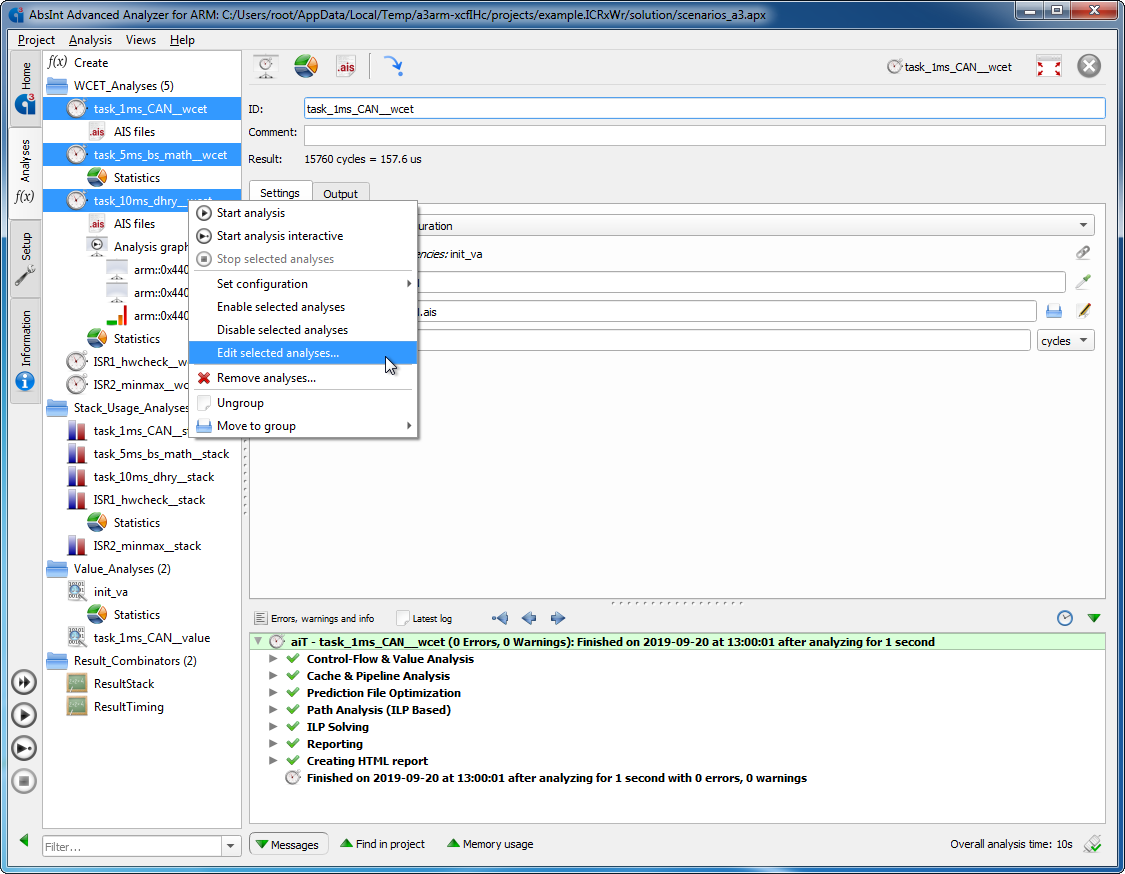1125x874 pixels.
Task: Click the .ais files toolbar icon
Action: (x=346, y=67)
